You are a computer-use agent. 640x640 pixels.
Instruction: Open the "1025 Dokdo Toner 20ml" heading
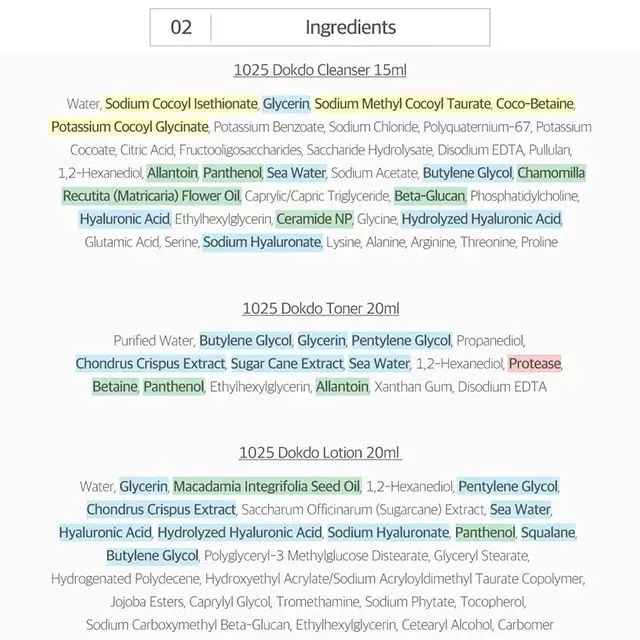[320, 308]
